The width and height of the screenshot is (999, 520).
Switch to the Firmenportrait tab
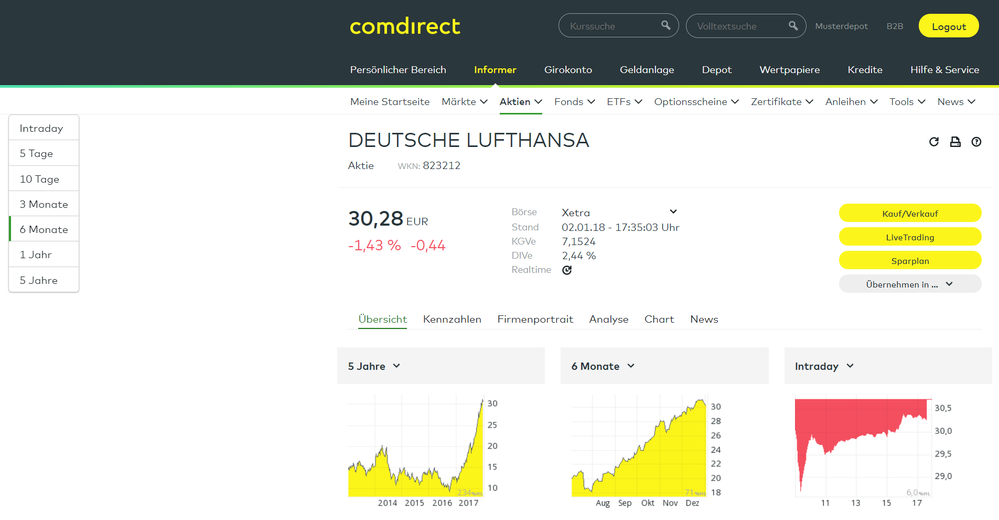[x=535, y=319]
